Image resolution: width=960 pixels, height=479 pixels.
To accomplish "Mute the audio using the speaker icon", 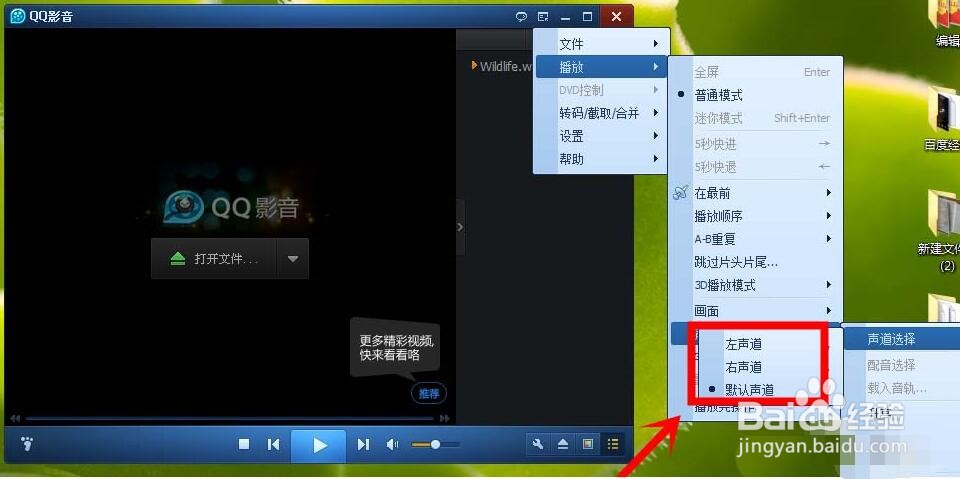I will pos(392,444).
